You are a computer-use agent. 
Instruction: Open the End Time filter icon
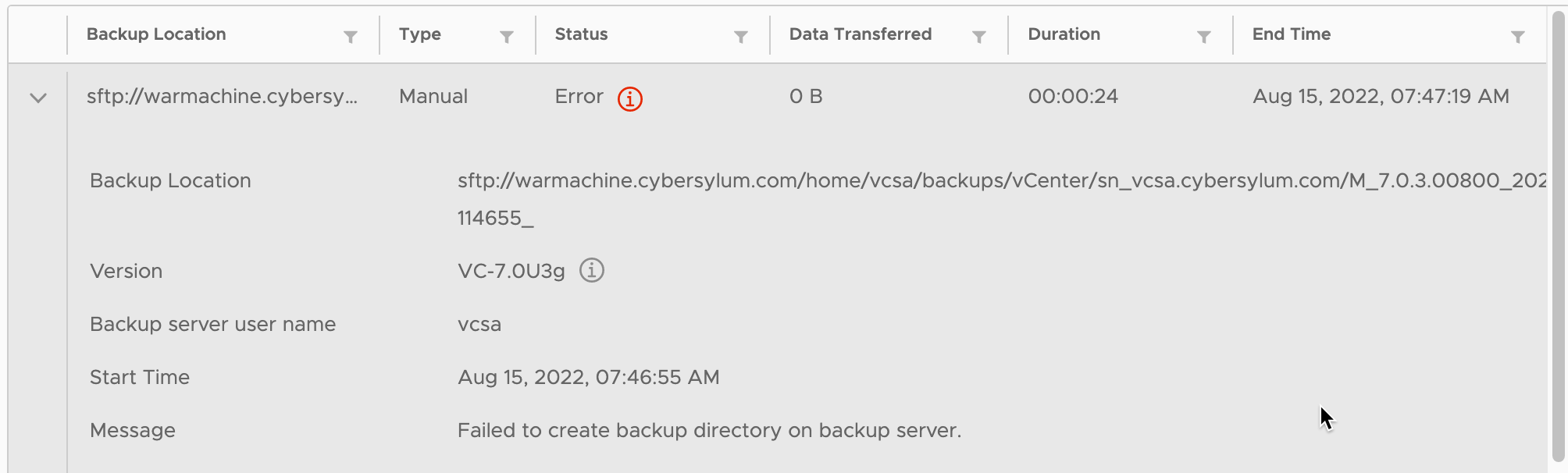point(1518,37)
